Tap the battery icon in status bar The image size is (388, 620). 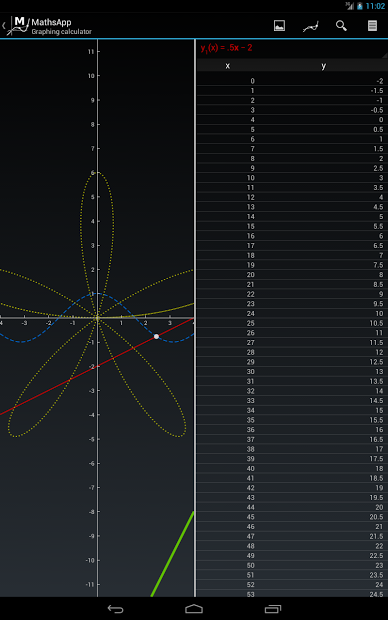click(360, 6)
